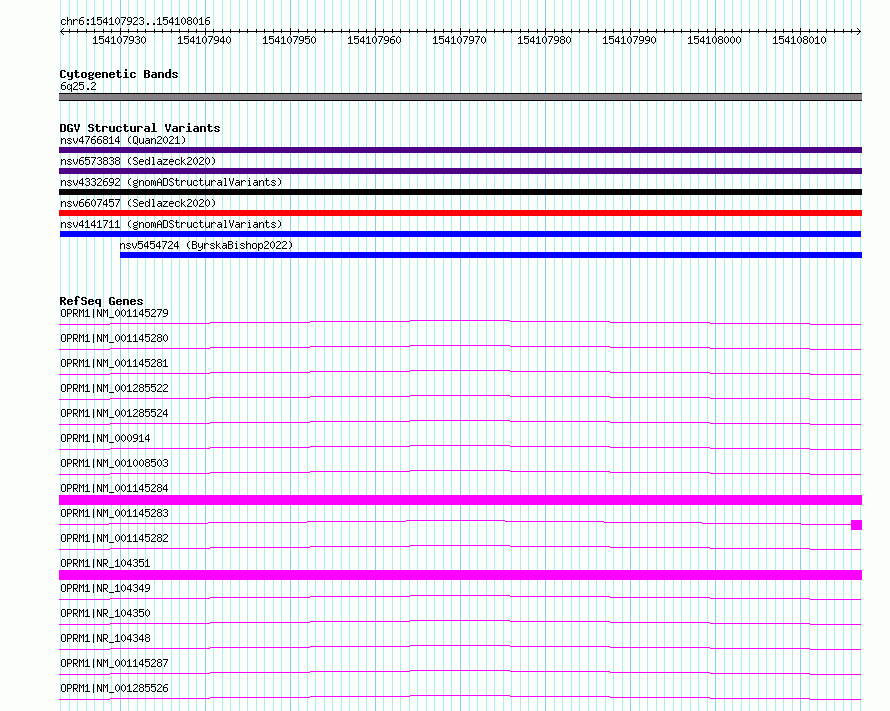Click ruler position 154107960
The width and height of the screenshot is (890, 711).
(374, 40)
